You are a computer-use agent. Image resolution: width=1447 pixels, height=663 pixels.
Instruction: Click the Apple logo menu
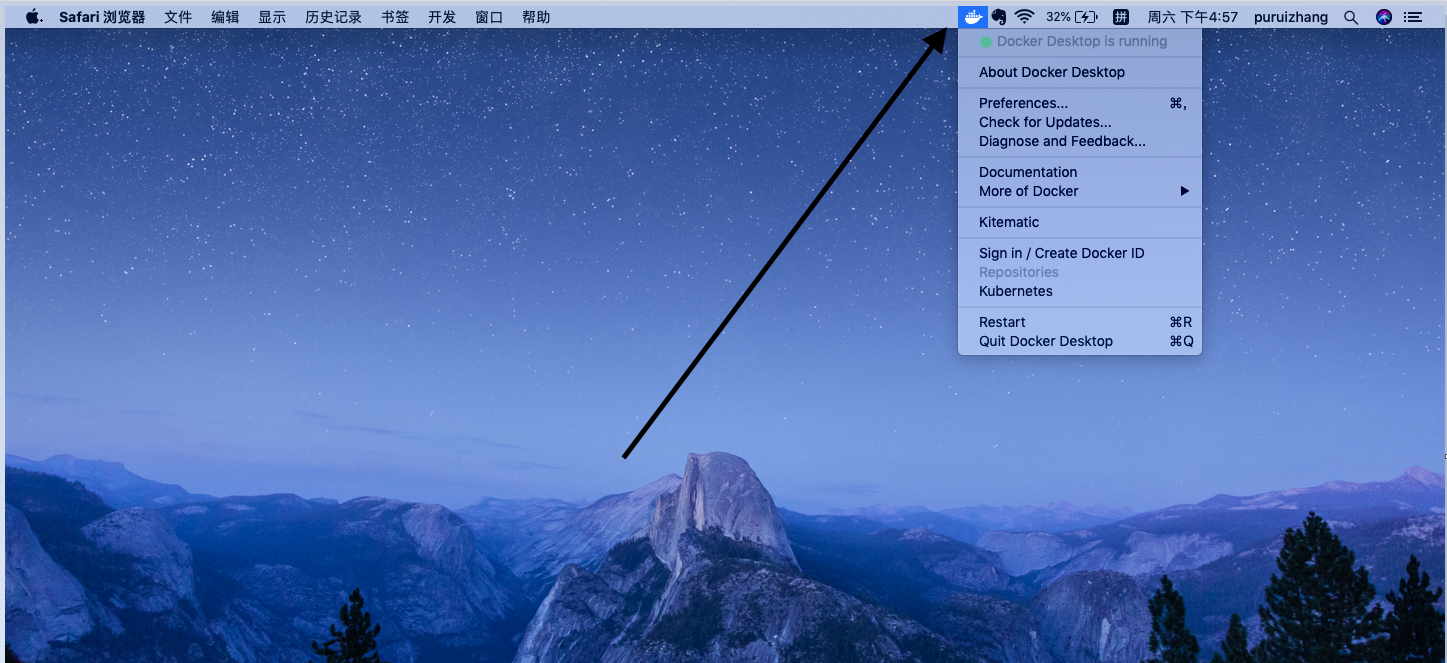click(x=33, y=17)
